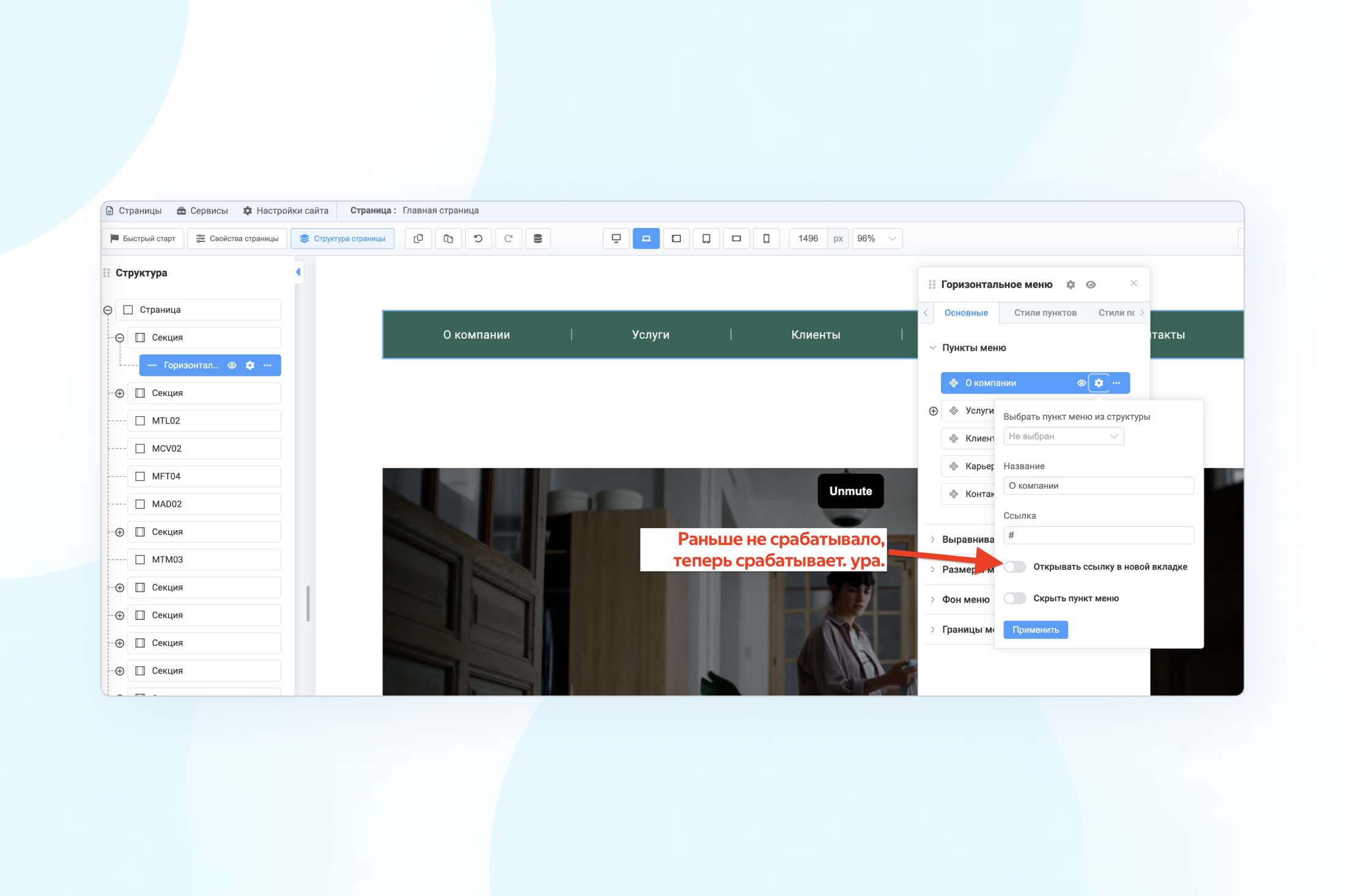
Task: Open more options of Горизонтал... tree item
Action: click(x=268, y=365)
